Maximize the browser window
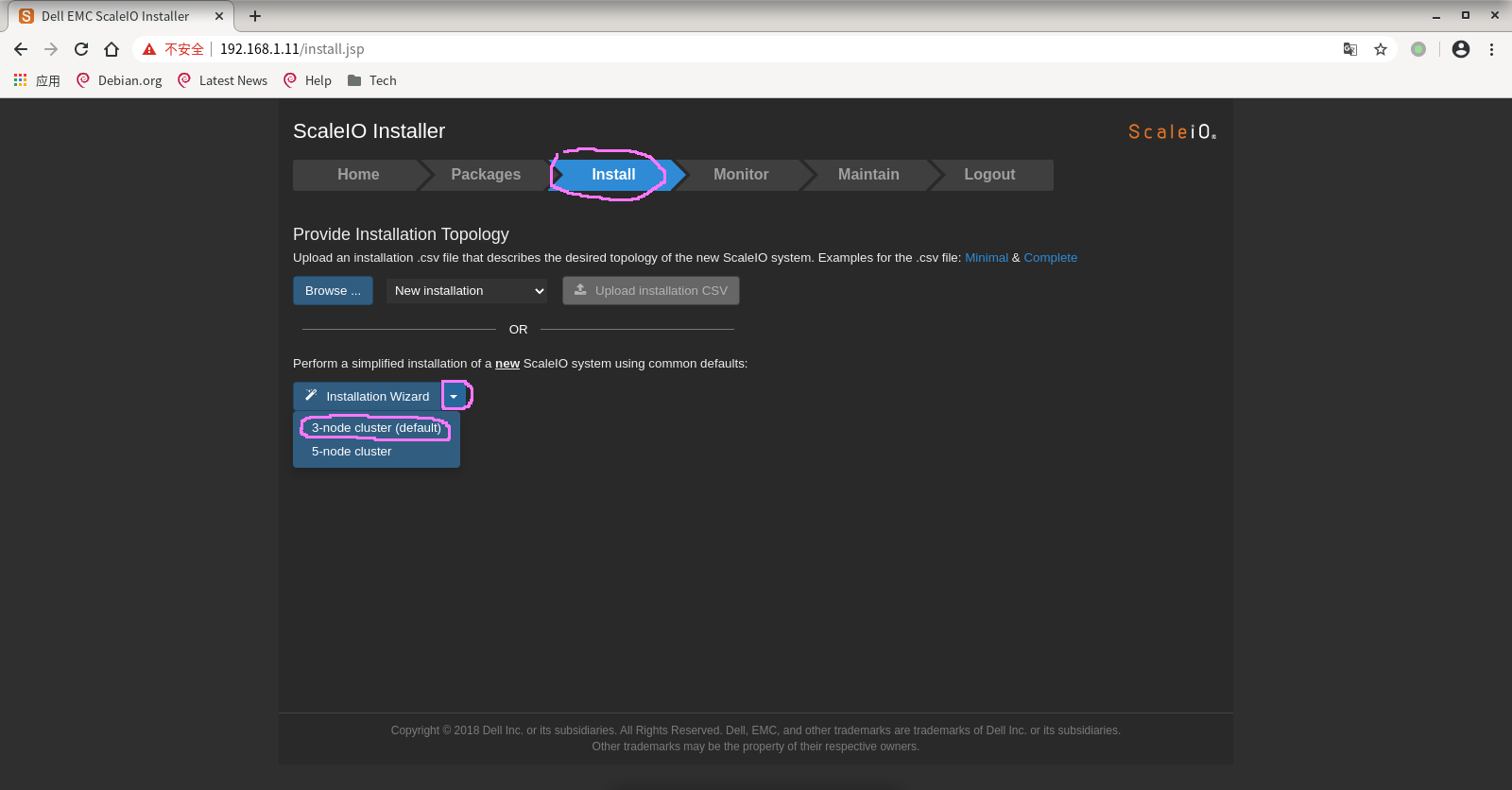The width and height of the screenshot is (1512, 790). [1466, 16]
